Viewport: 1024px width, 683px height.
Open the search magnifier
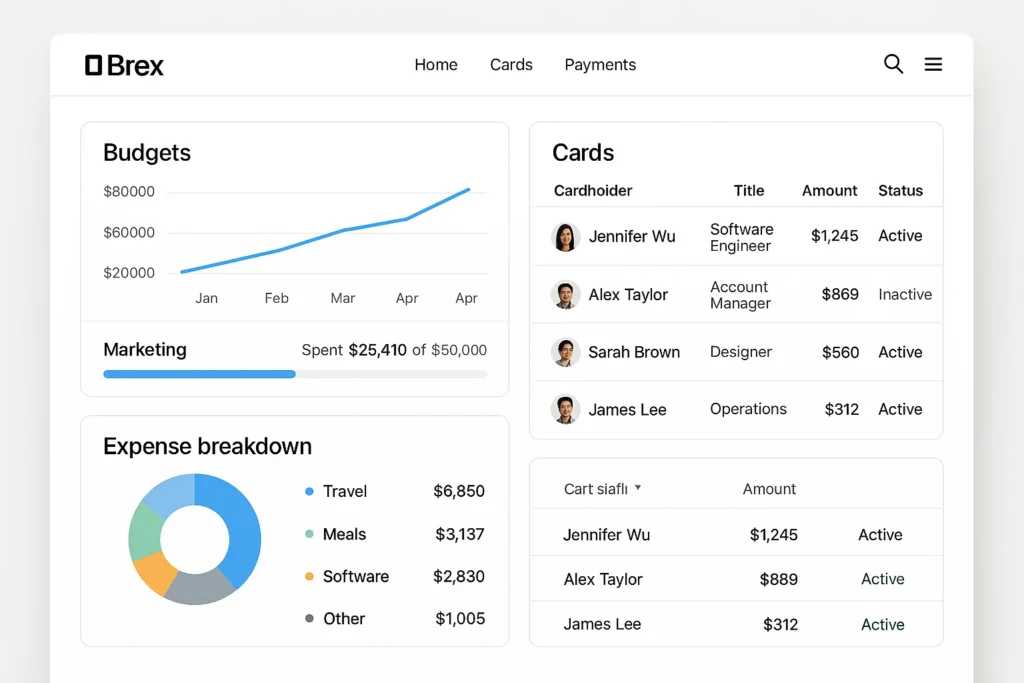click(x=893, y=63)
